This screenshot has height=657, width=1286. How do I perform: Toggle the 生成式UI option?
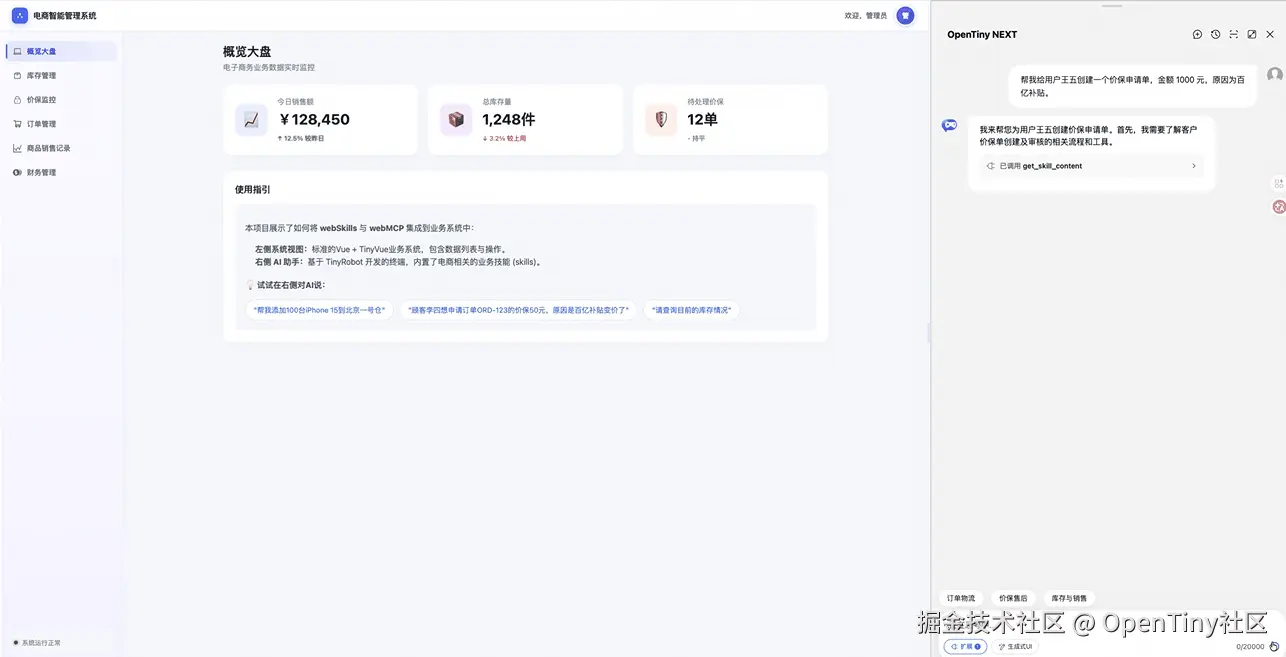coord(1016,646)
